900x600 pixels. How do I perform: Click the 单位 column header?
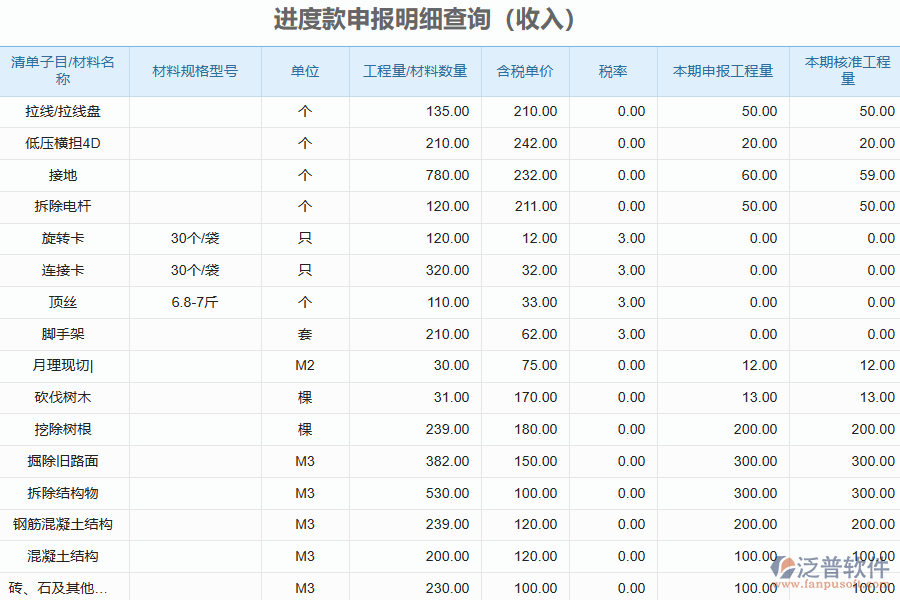304,71
